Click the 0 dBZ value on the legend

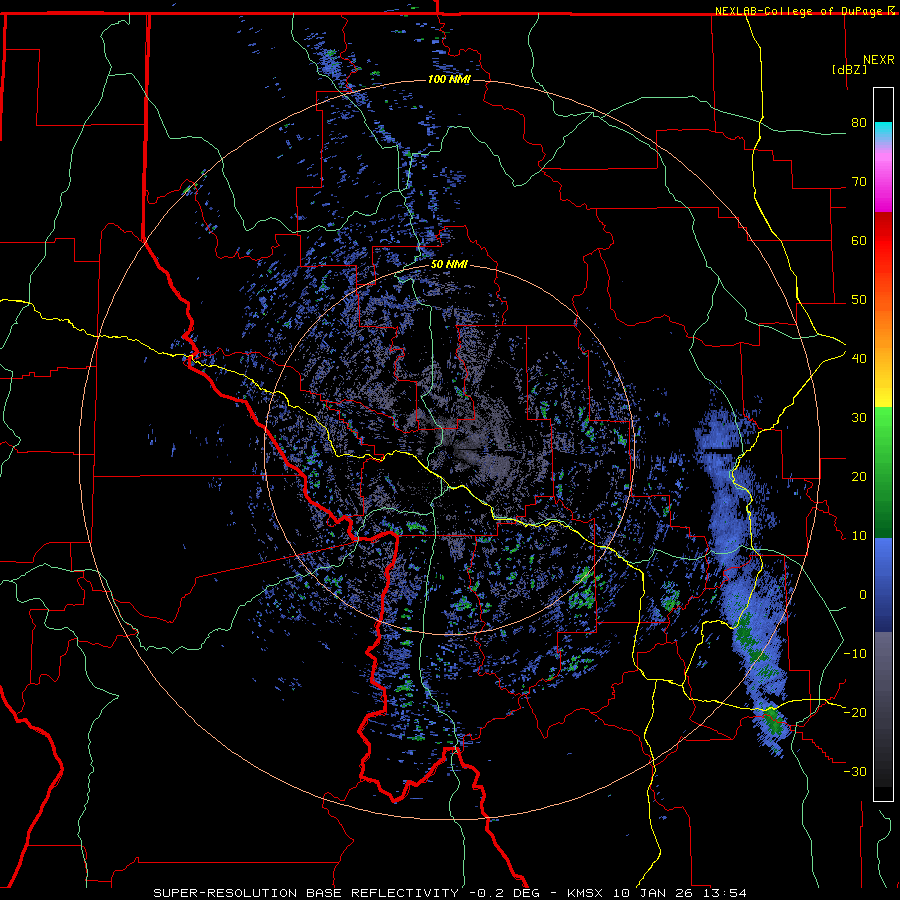(862, 595)
